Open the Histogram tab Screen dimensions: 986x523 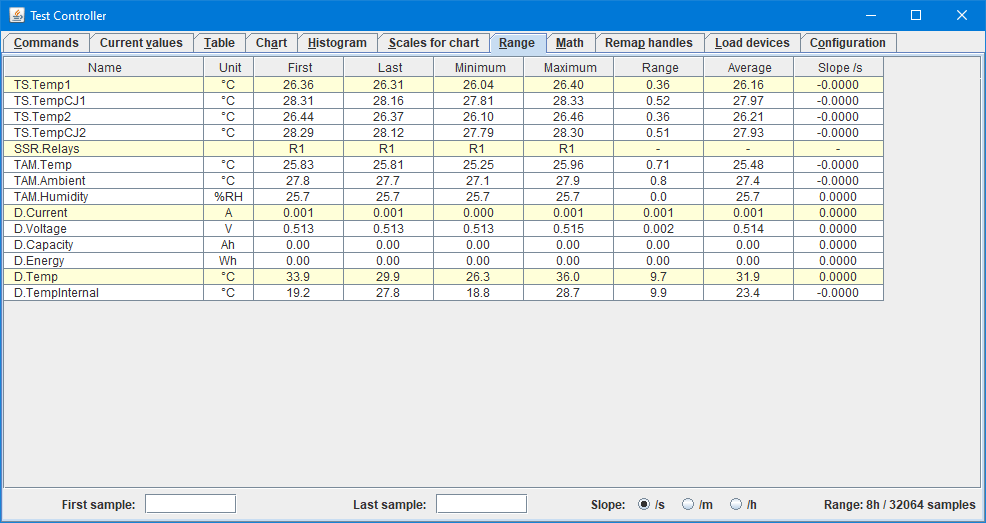[x=337, y=43]
